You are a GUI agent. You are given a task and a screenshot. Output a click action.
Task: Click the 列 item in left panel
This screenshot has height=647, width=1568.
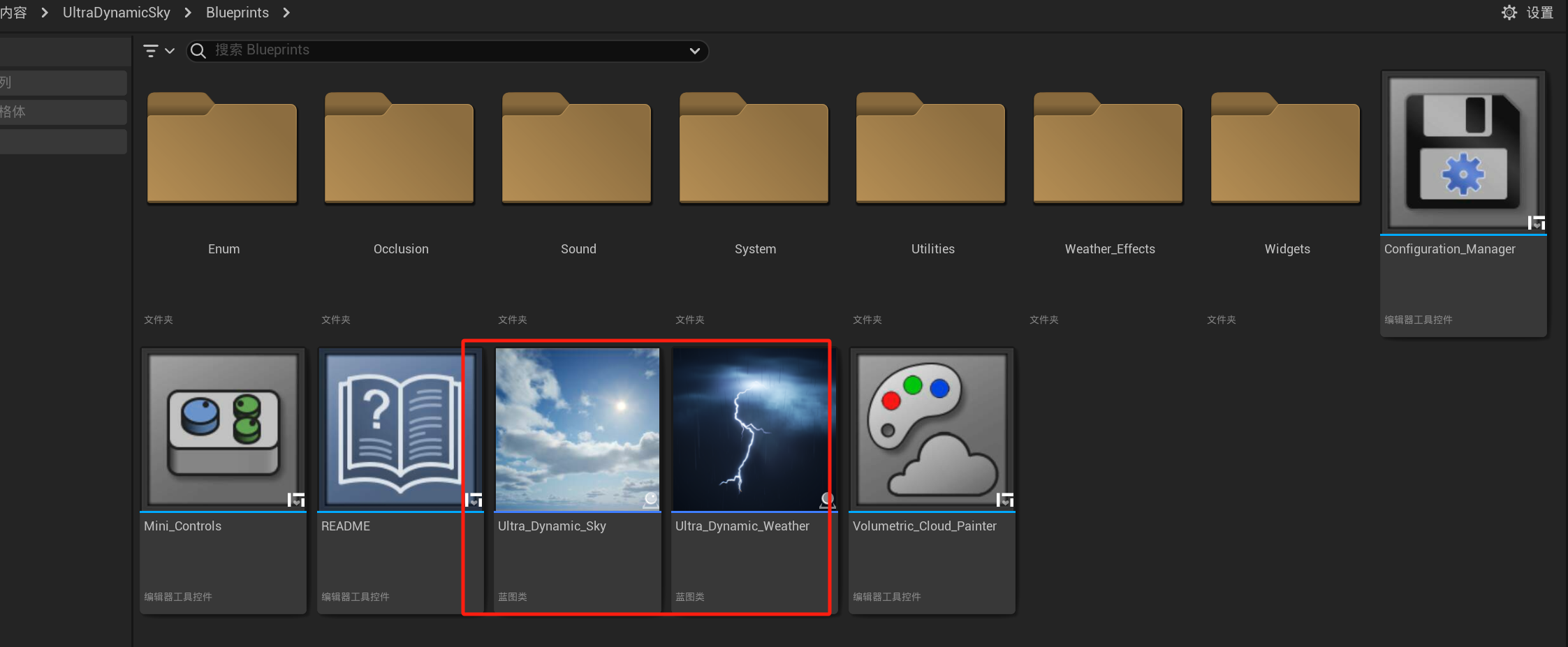(63, 82)
